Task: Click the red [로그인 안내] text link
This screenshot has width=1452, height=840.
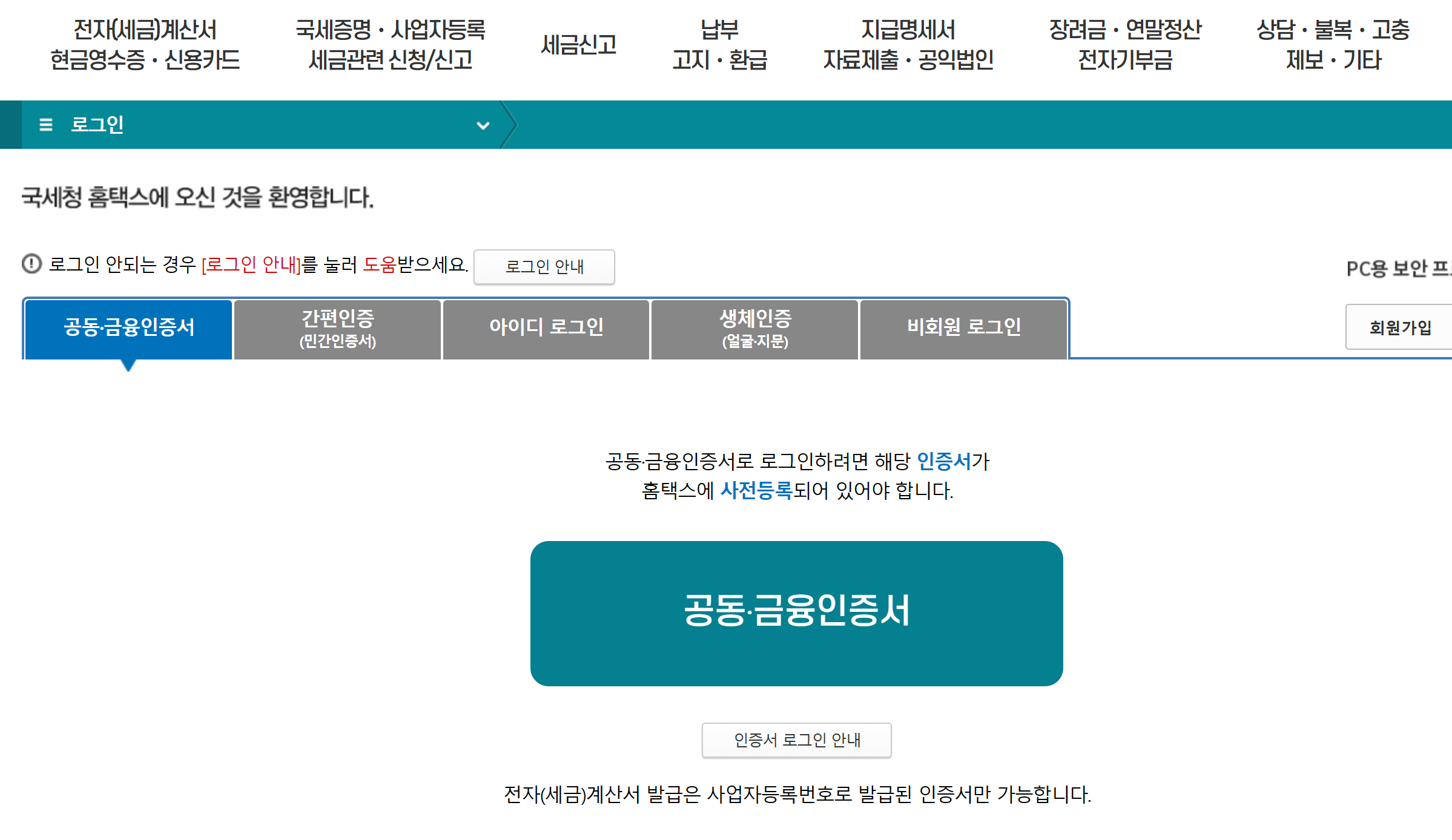Action: click(252, 266)
